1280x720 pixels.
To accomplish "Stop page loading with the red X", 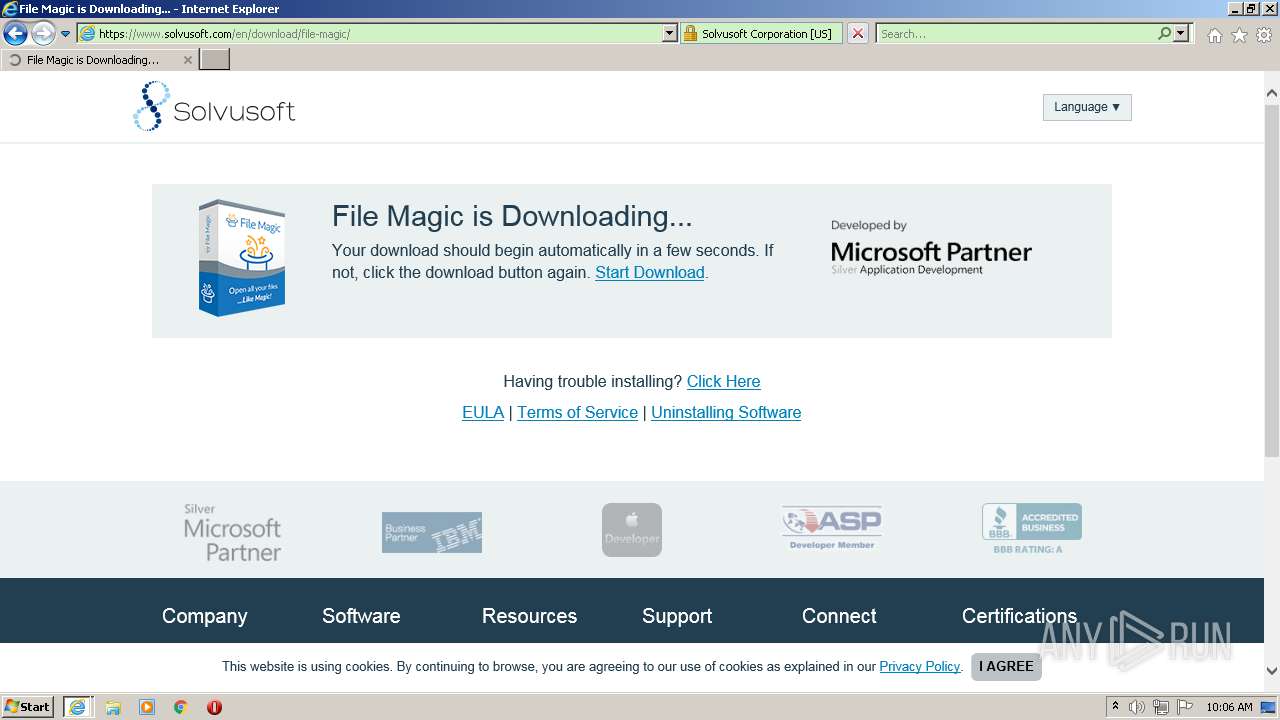I will (x=858, y=33).
